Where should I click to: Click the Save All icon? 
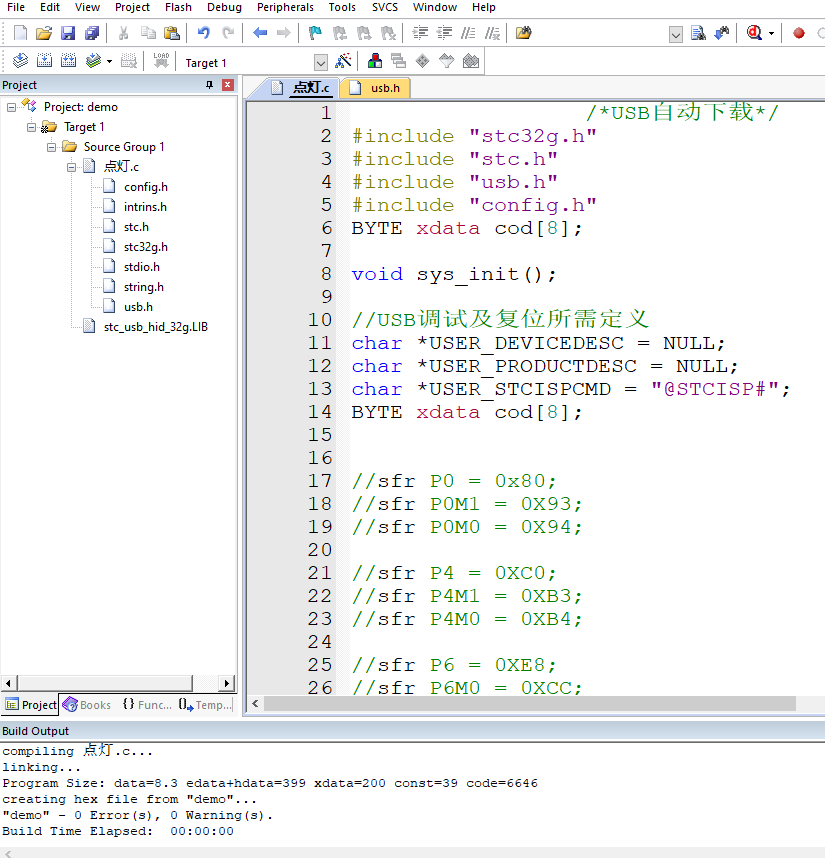(92, 33)
